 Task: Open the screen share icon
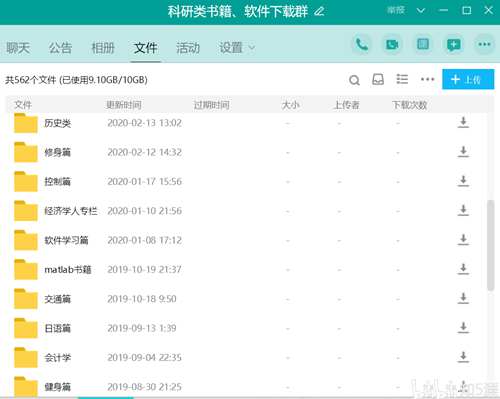point(423,44)
